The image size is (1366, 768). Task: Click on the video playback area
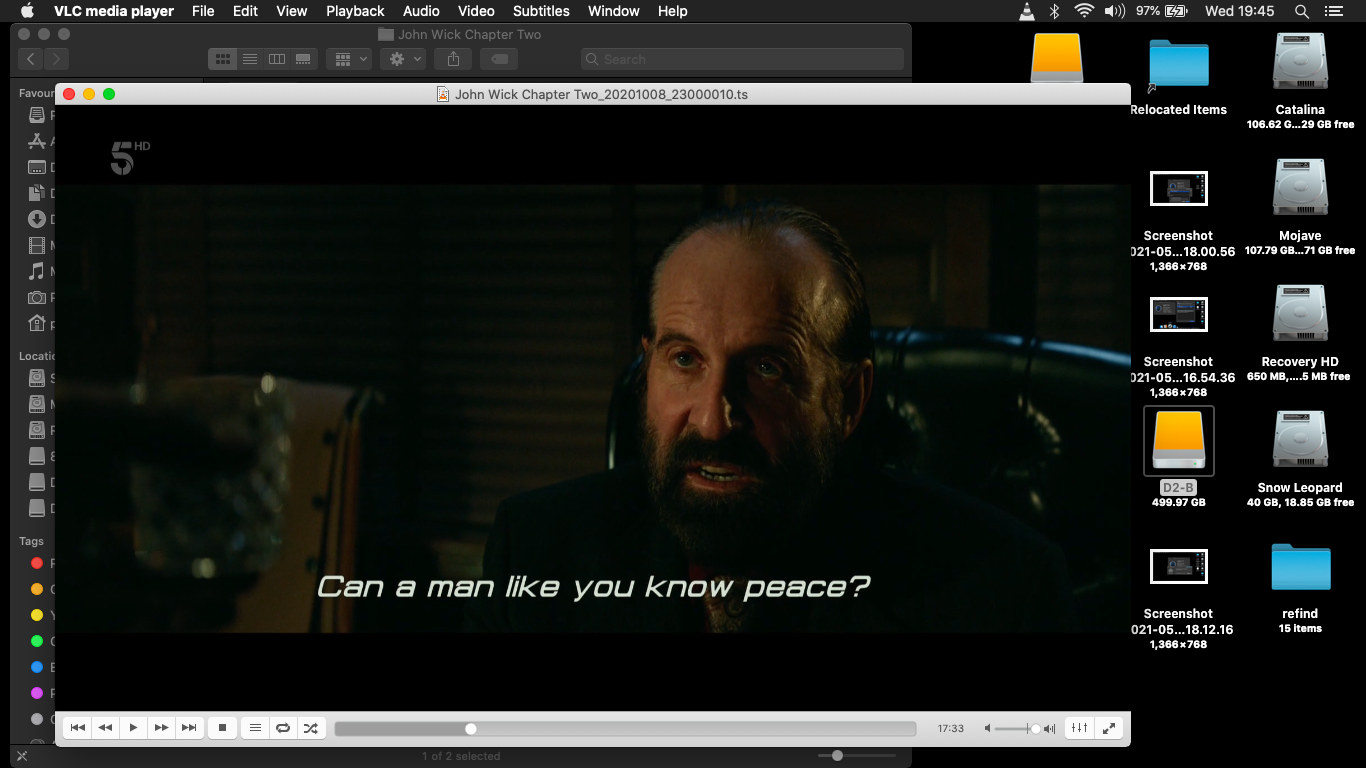593,408
